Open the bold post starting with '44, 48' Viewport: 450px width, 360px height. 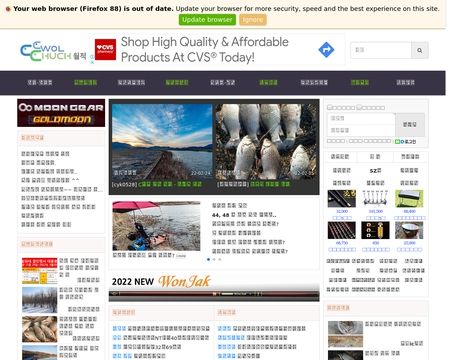click(244, 215)
